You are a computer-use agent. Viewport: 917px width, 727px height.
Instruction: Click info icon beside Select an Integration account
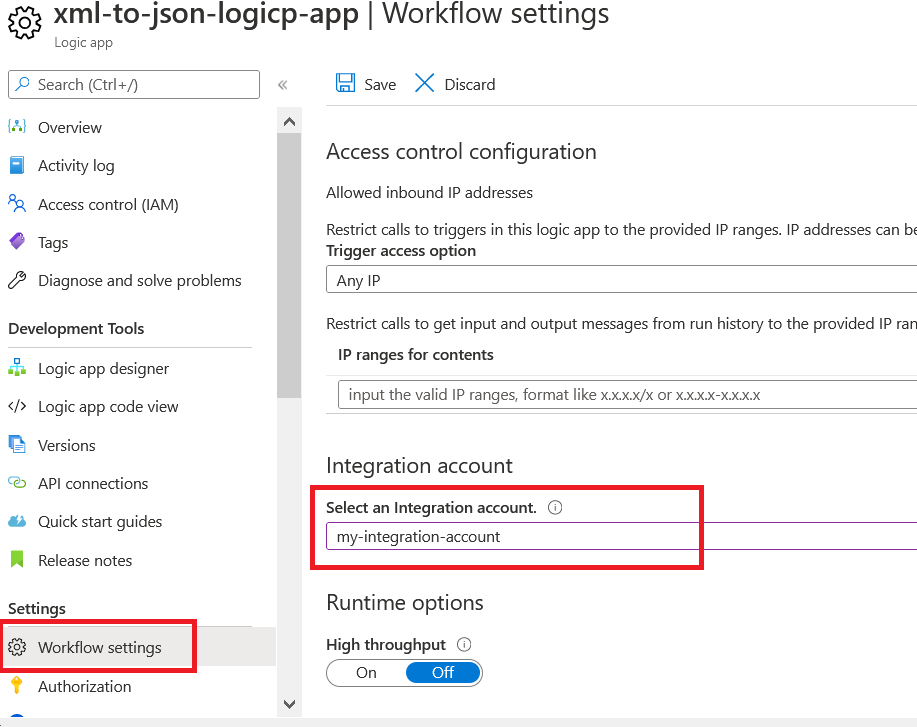click(555, 507)
